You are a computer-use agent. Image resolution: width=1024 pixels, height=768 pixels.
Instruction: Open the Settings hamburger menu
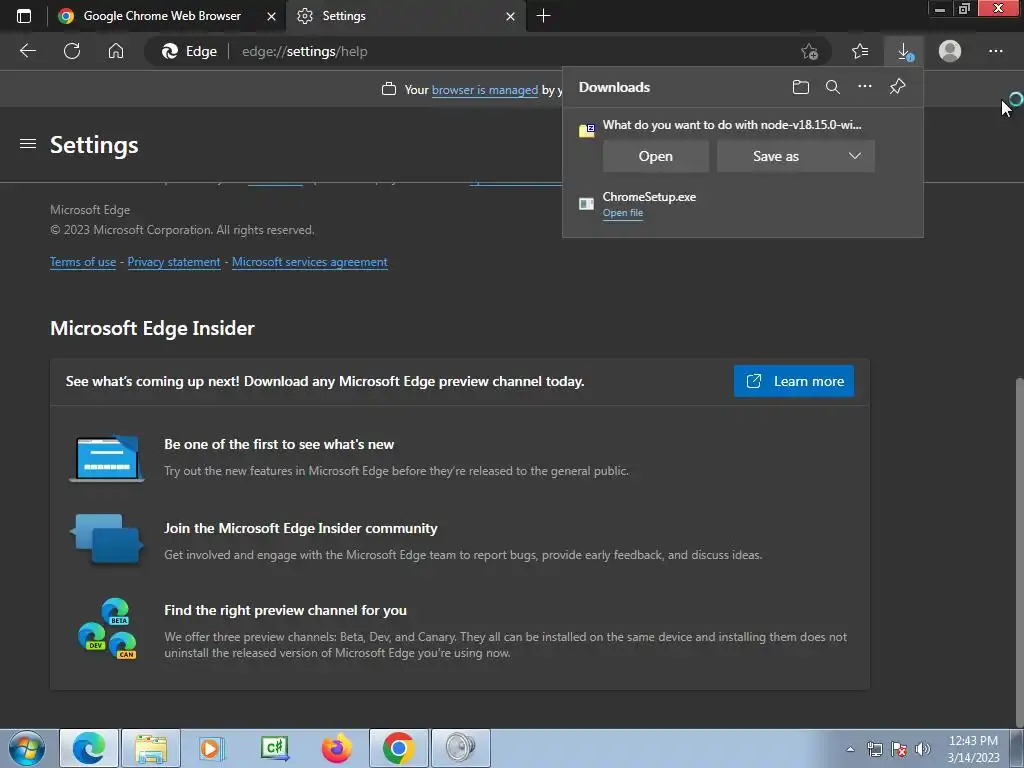click(27, 144)
